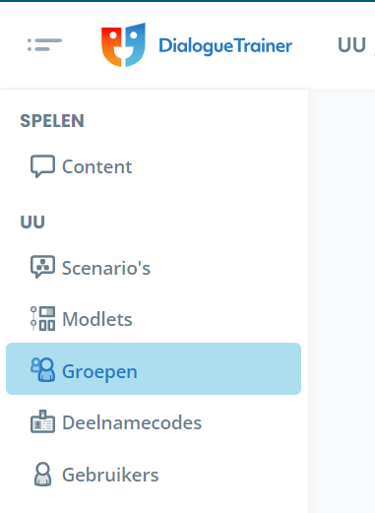
Task: Click the SPELEN section heading
Action: (52, 121)
